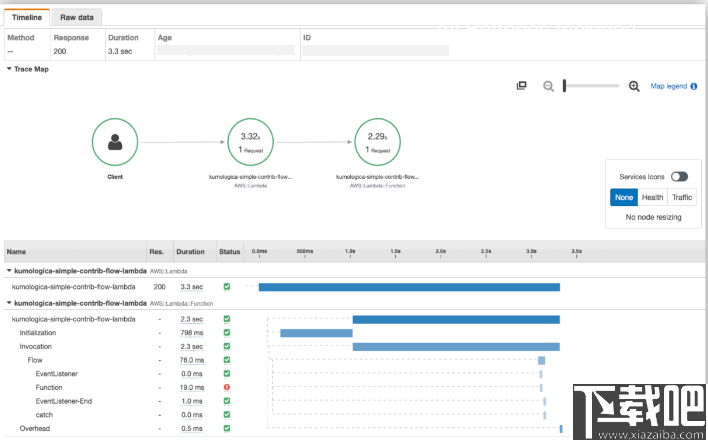Click the 1.0 ms duration value
Screen dimensions: 708x440
pyautogui.click(x=192, y=401)
